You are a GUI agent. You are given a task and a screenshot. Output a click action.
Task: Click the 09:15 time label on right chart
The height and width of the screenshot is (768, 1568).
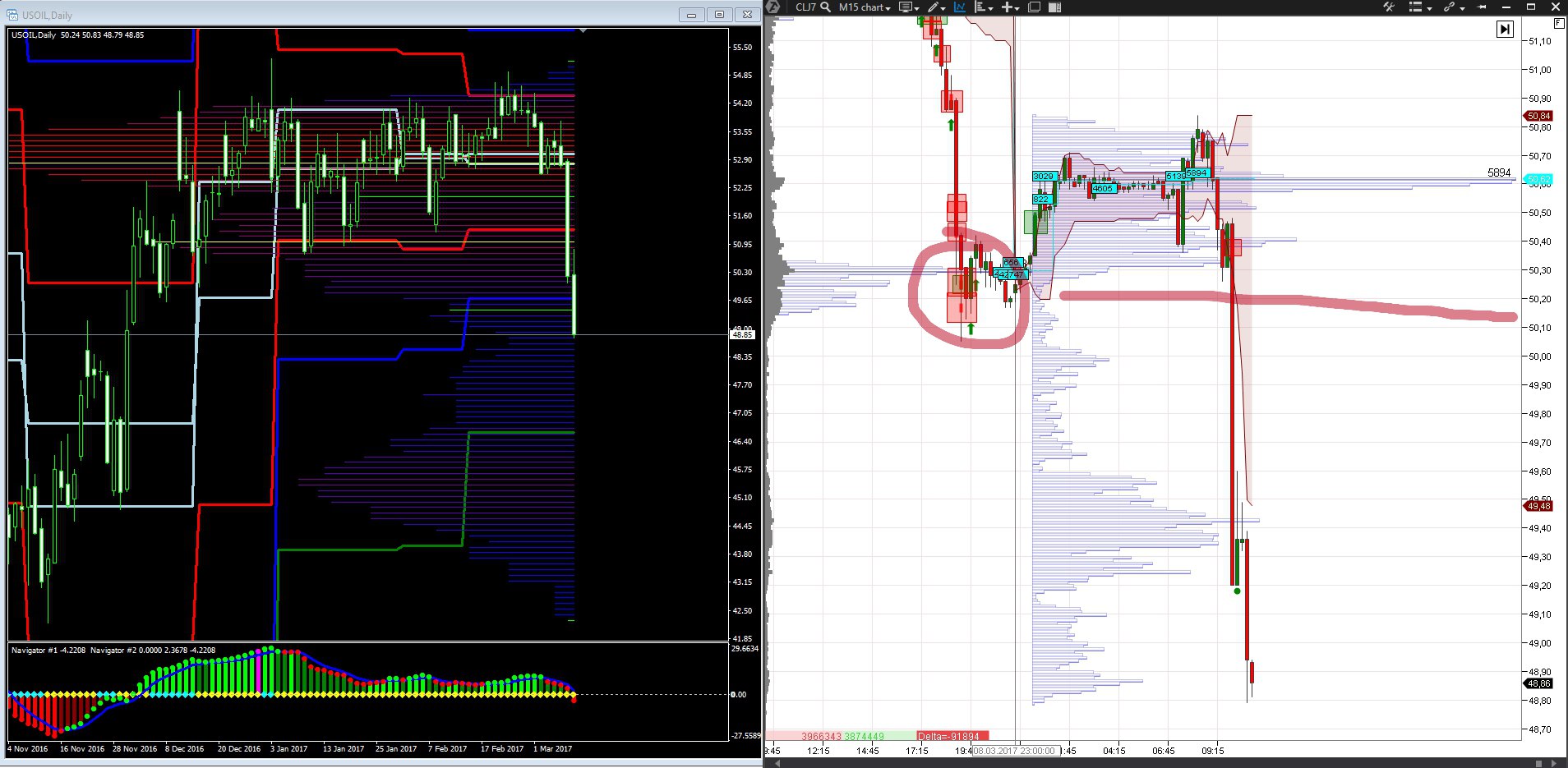[x=1213, y=751]
